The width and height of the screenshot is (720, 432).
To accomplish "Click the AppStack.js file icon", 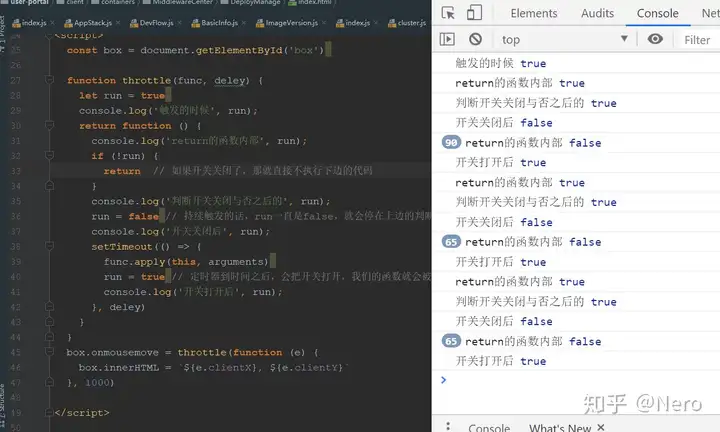I will [x=68, y=22].
